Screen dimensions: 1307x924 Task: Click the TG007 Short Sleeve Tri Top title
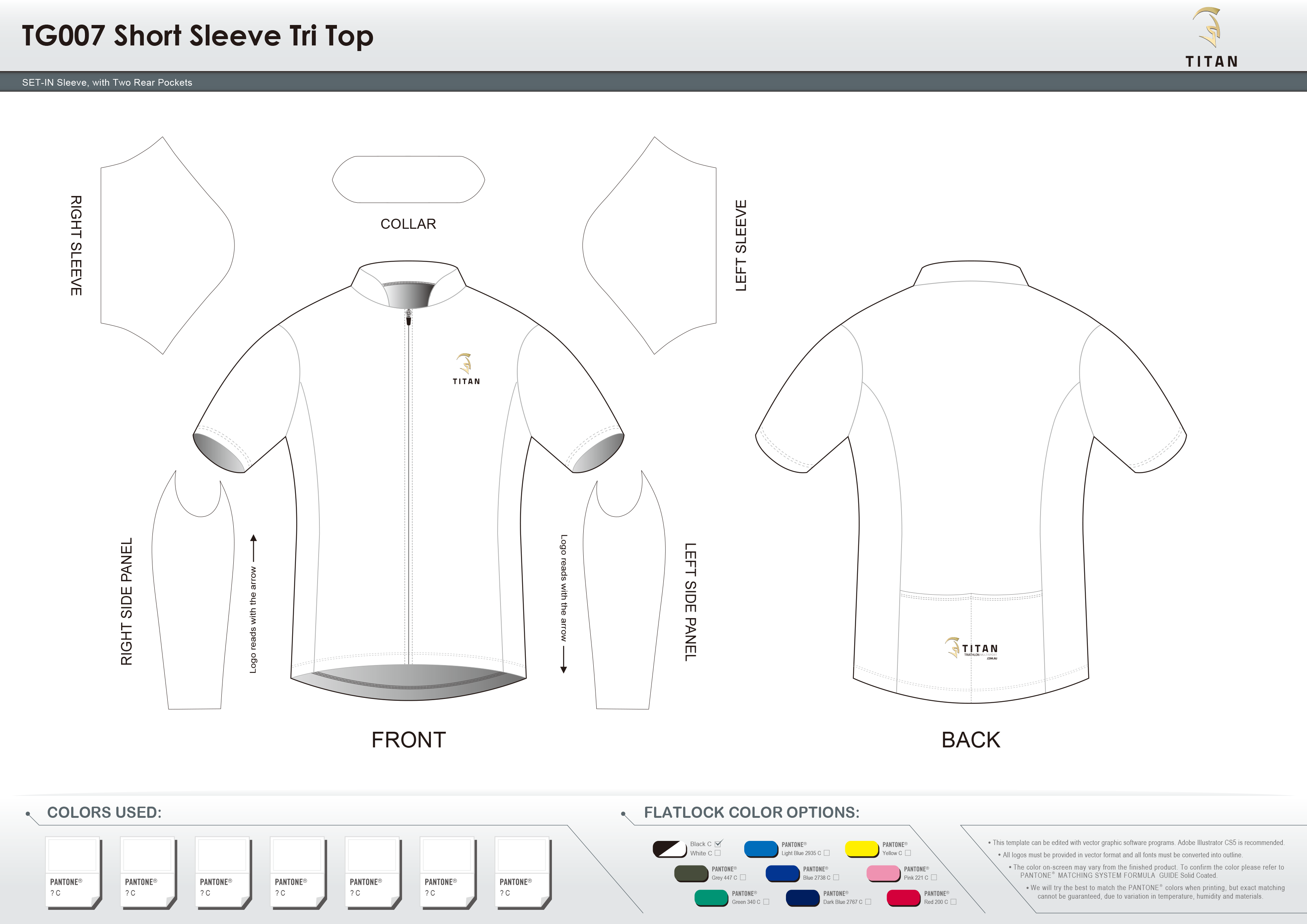198,36
